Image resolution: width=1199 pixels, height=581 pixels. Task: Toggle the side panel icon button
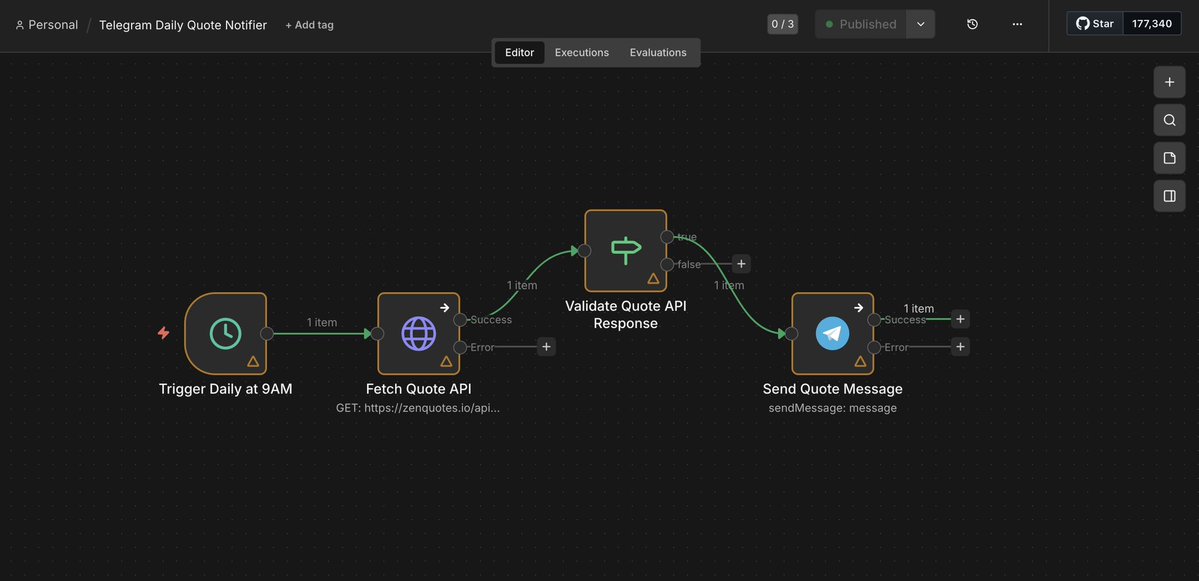pos(1169,196)
